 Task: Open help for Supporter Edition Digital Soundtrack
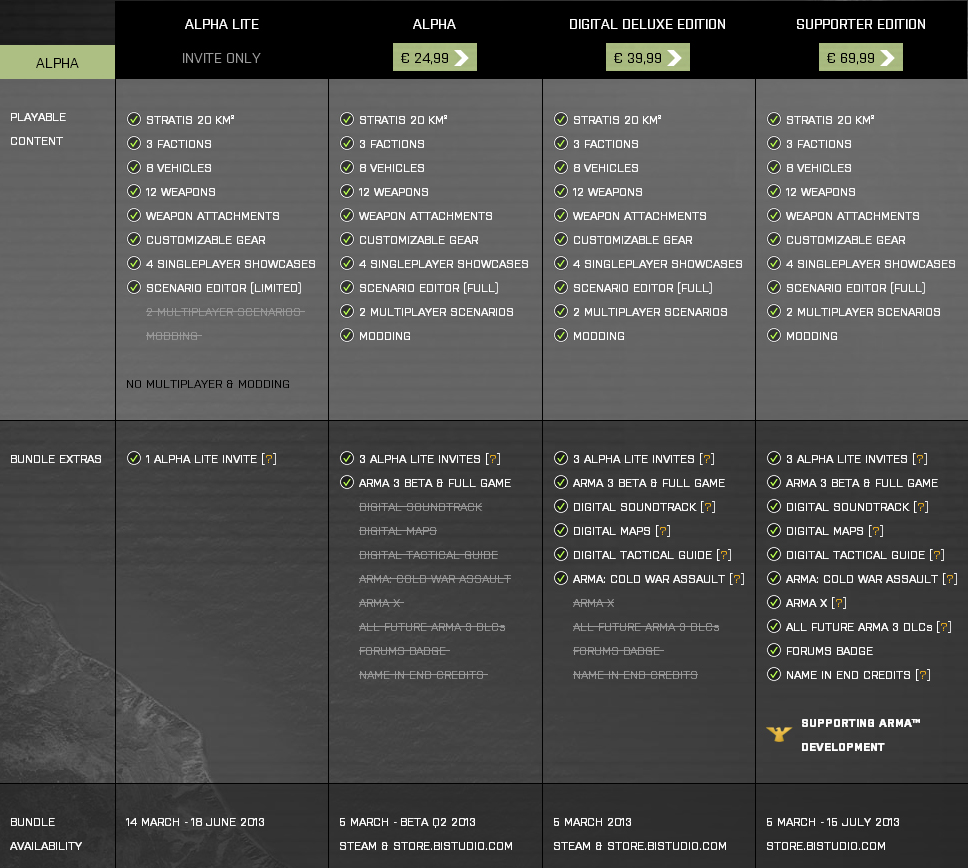(x=921, y=507)
